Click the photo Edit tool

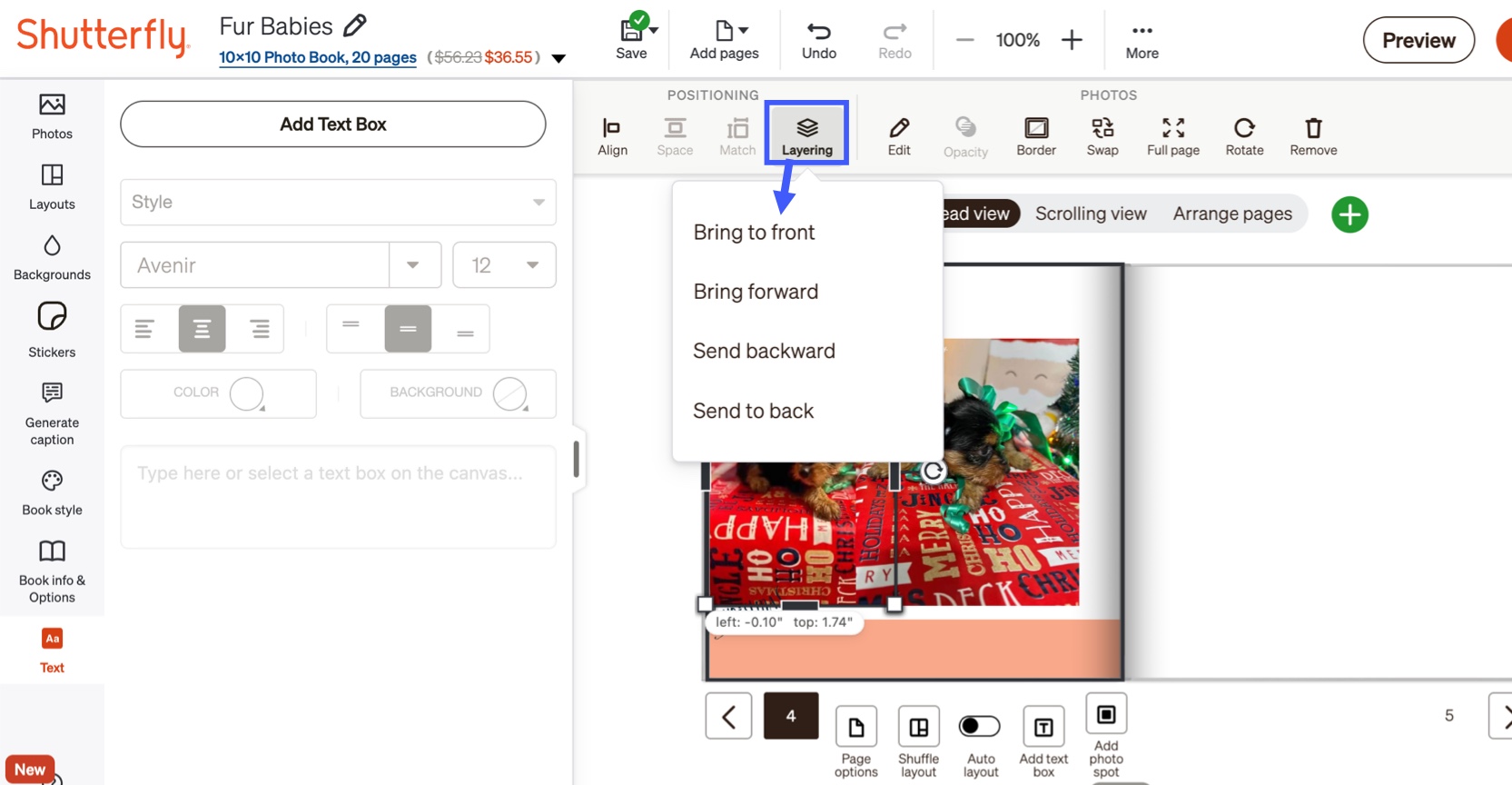tap(899, 136)
